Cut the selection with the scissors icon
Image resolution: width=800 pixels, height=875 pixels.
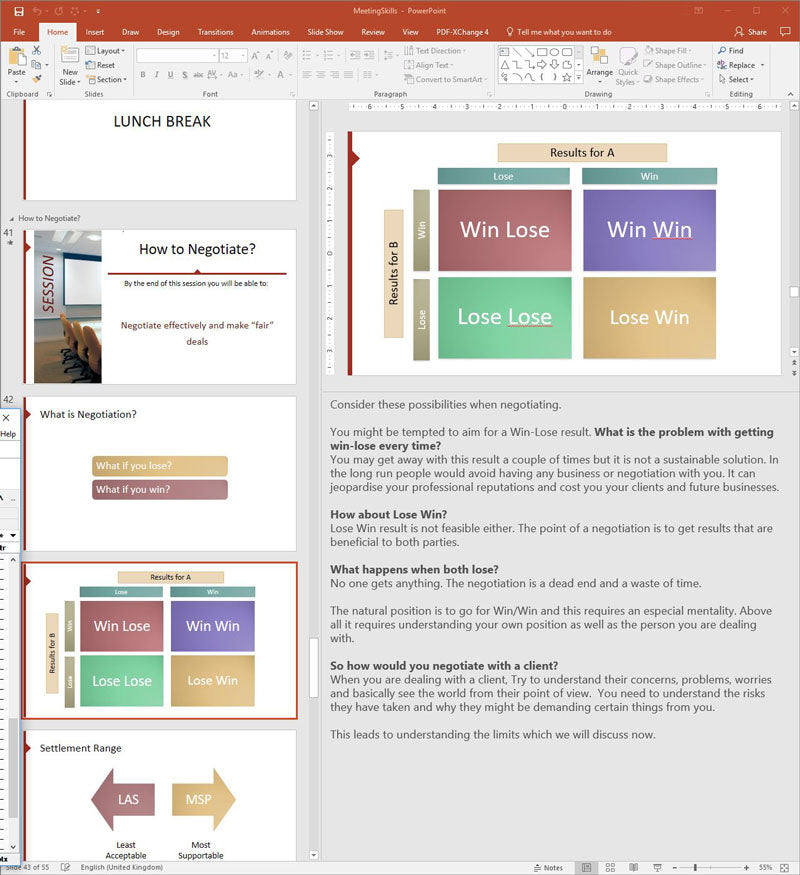point(36,51)
